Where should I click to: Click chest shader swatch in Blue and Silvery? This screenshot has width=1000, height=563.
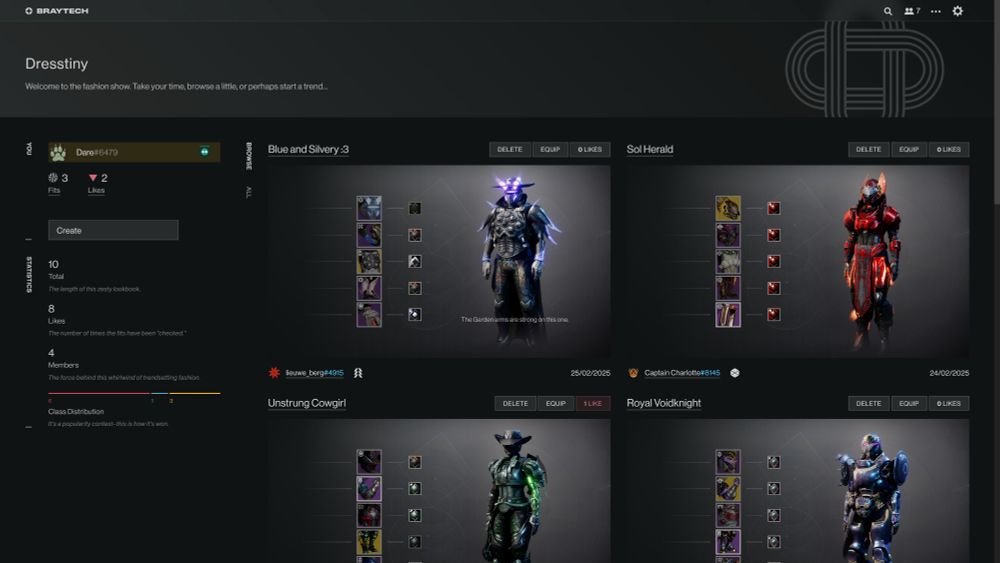pos(415,261)
